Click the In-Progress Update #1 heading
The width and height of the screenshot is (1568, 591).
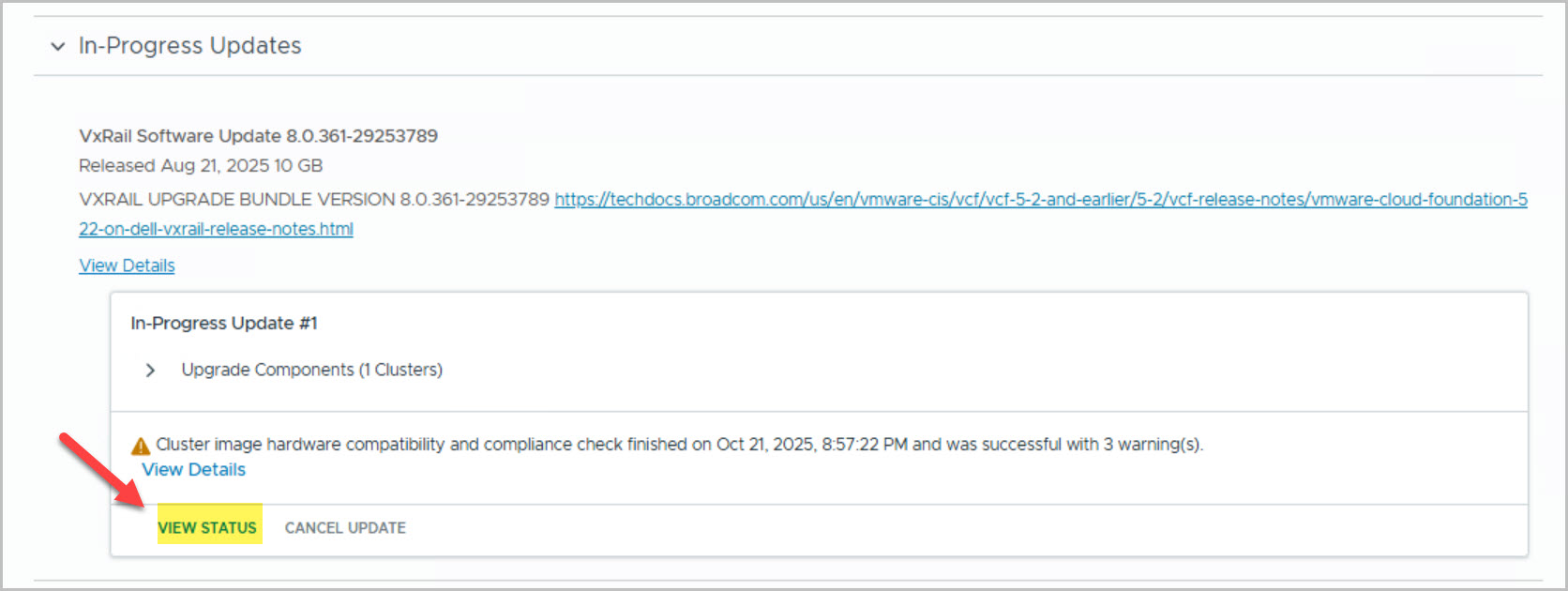[223, 324]
